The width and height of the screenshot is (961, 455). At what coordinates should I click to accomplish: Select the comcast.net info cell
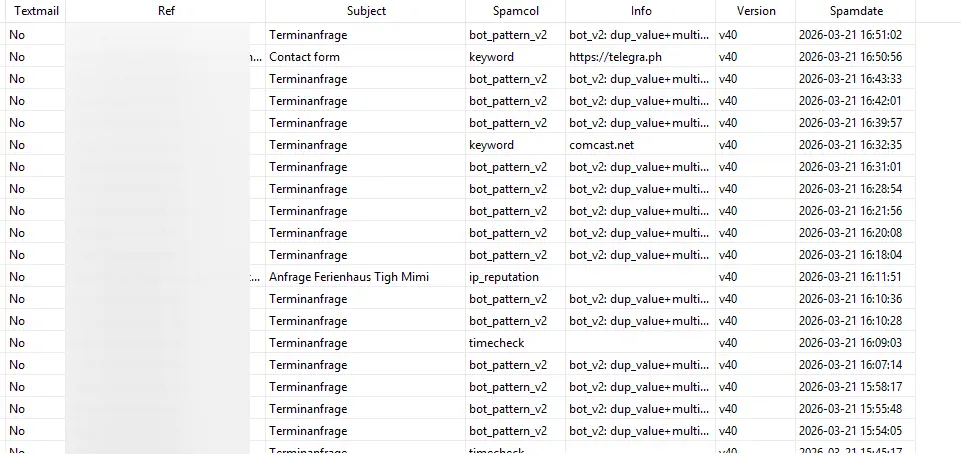[x=601, y=145]
